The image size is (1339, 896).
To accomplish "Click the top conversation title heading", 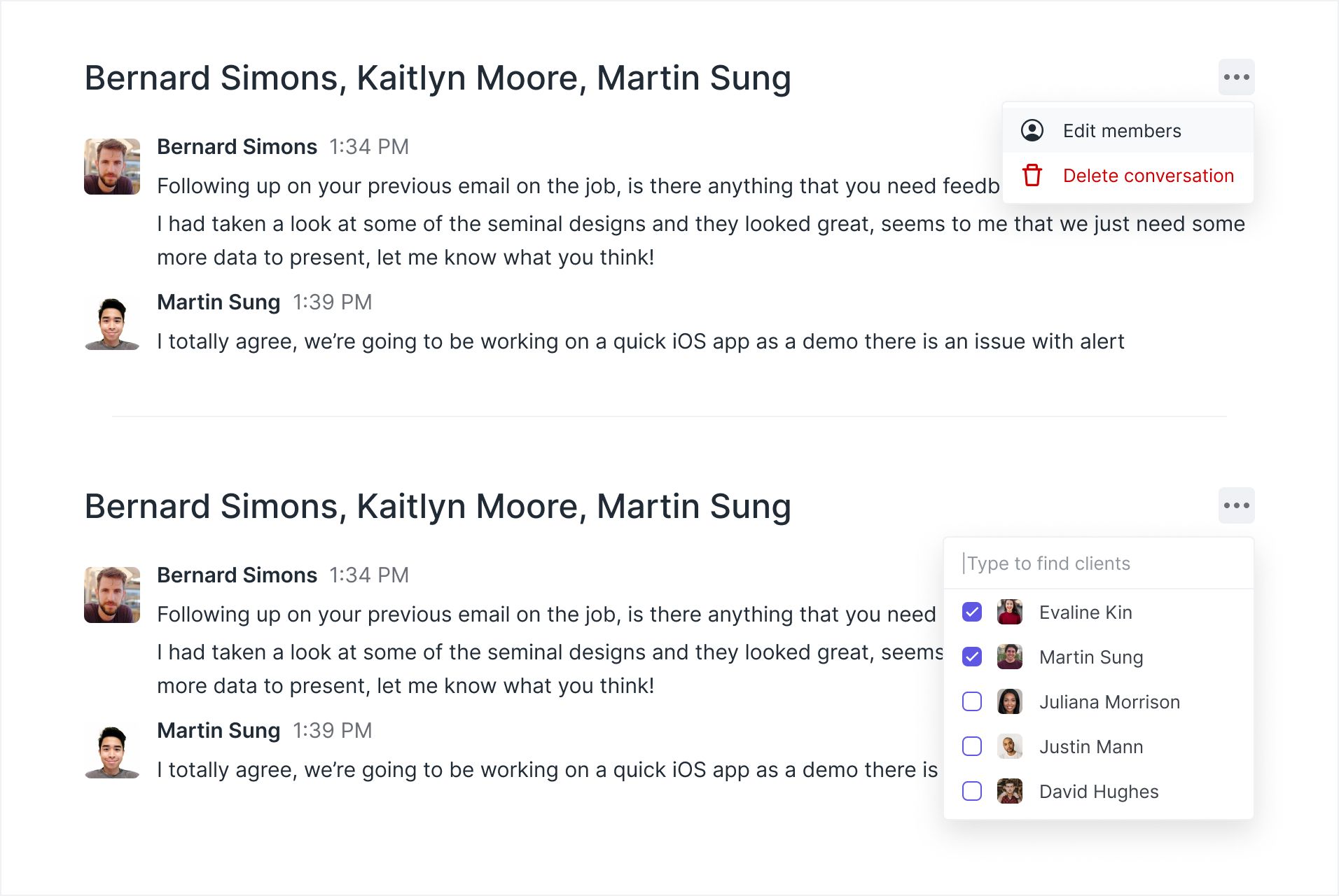I will click(x=438, y=78).
